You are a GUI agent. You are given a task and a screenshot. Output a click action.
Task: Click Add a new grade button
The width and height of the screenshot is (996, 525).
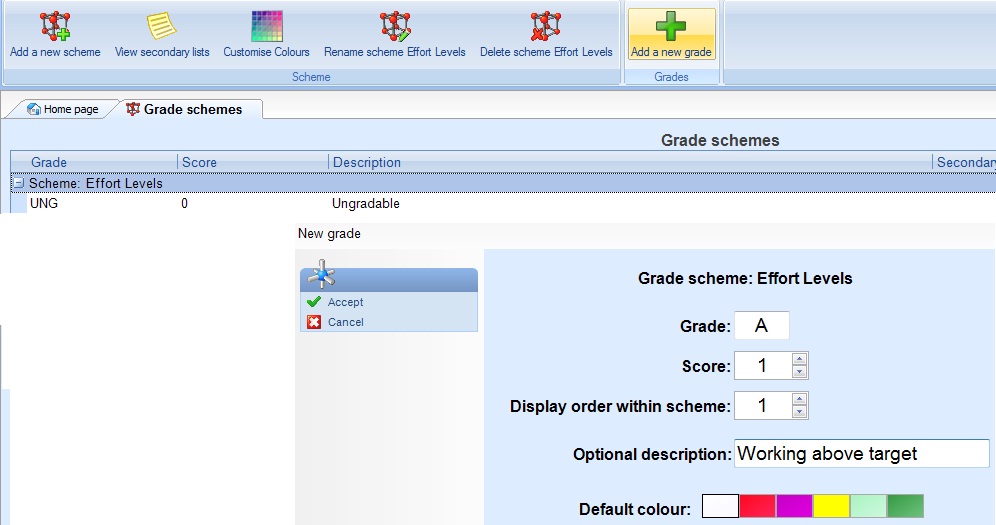[x=671, y=34]
